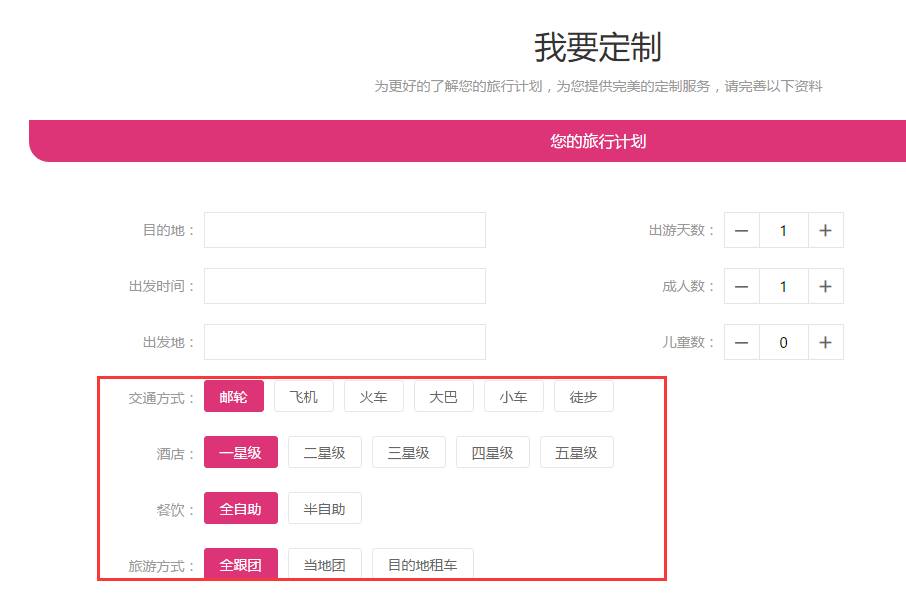Increase 出游天数 with the plus icon
Screen dimensions: 906x593
tap(825, 230)
